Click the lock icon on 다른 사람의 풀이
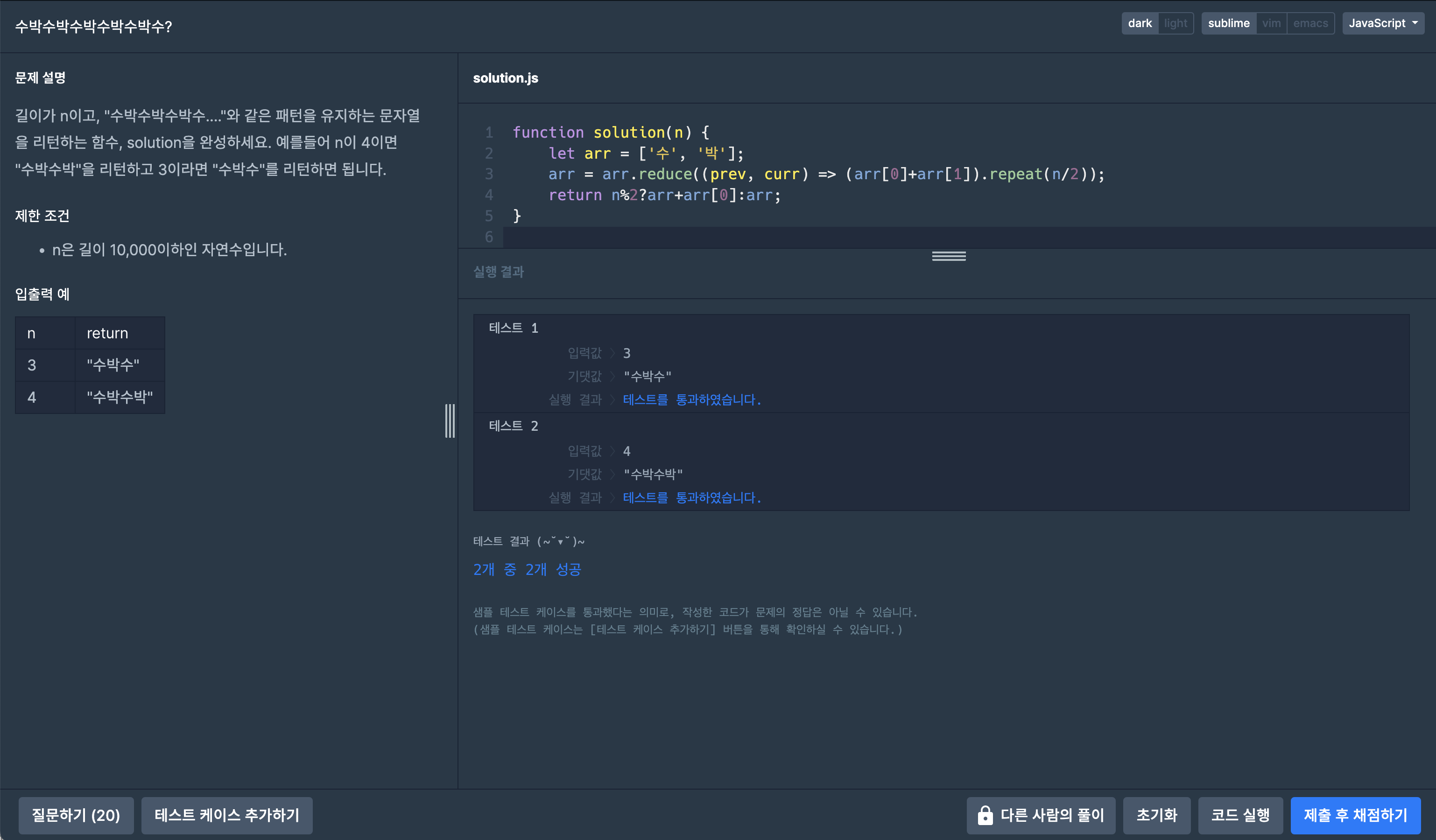 coord(985,815)
